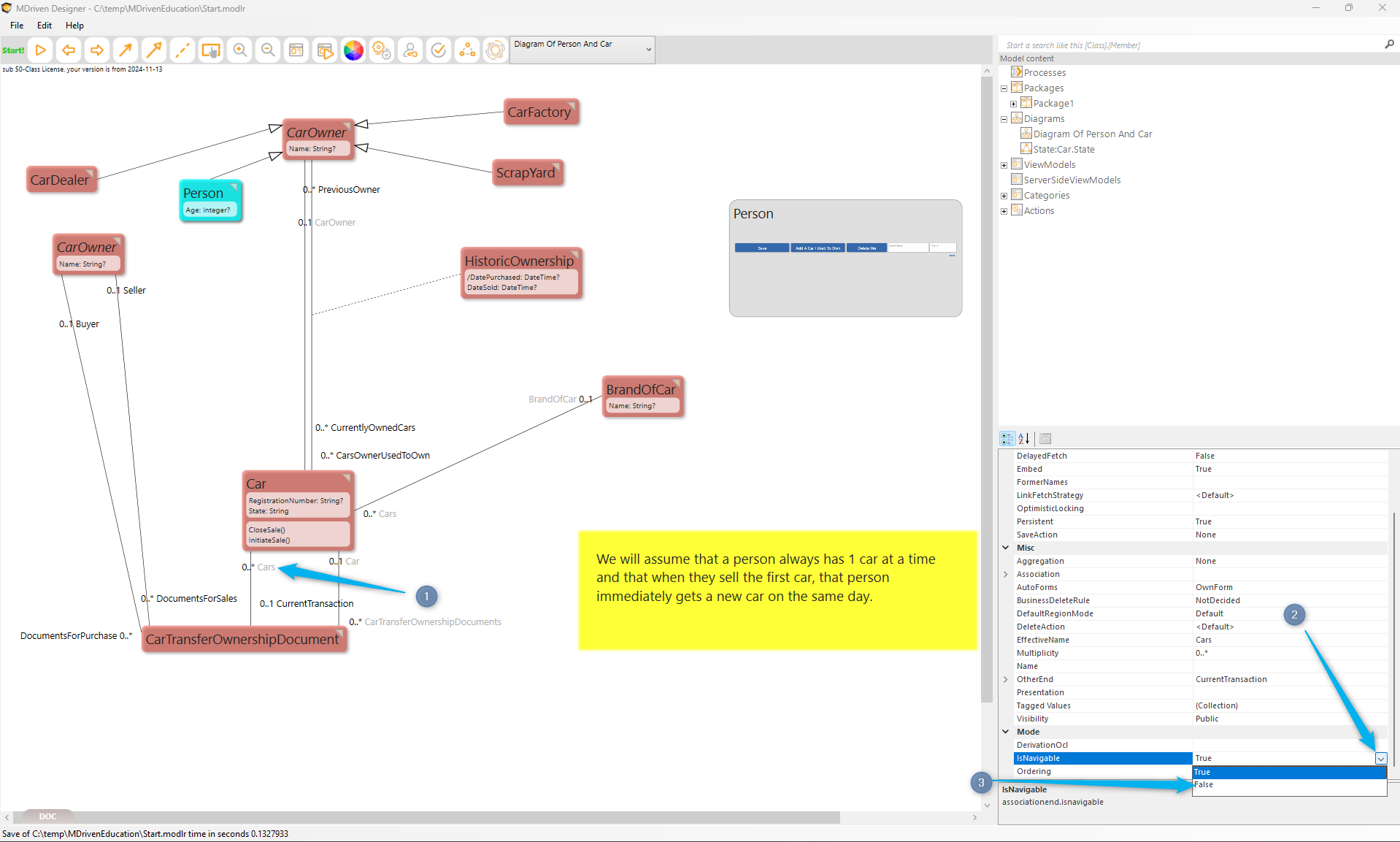Click the search magnifier in model search box
The image size is (1400, 842).
point(1389,45)
